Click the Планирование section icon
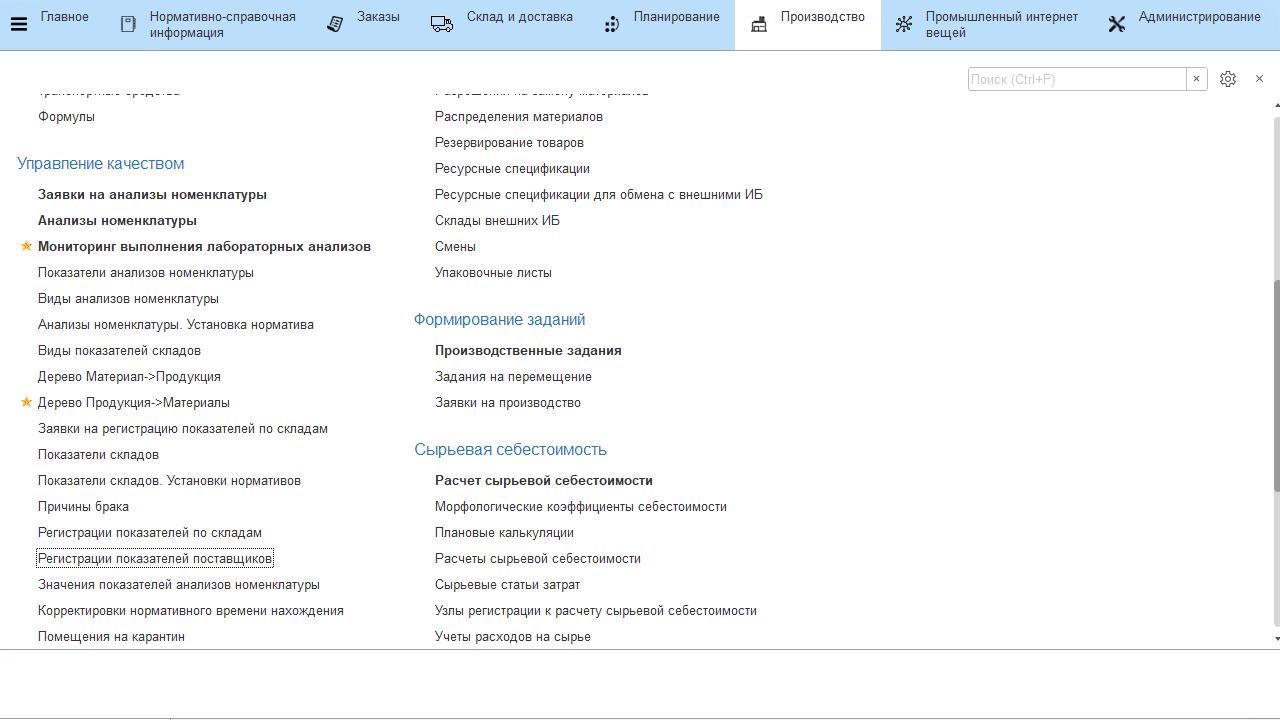This screenshot has height=720, width=1280. point(612,25)
